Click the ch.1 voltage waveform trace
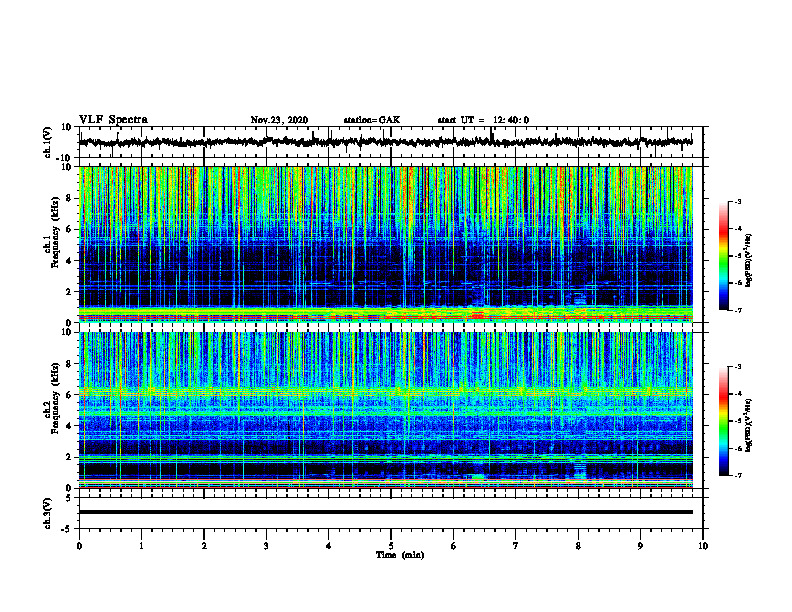792x612 pixels. tap(385, 142)
